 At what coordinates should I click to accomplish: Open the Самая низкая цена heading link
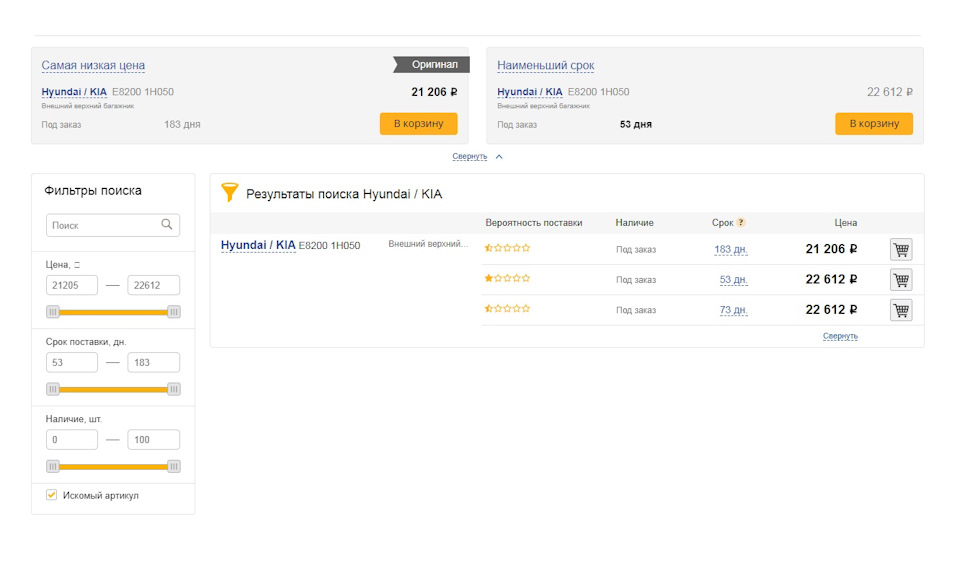click(93, 65)
